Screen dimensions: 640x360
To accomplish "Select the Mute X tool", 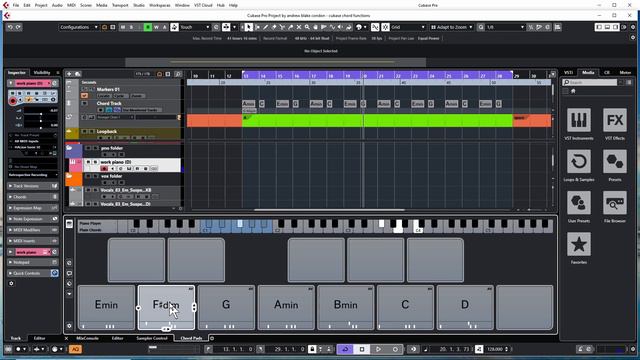I will click(299, 27).
